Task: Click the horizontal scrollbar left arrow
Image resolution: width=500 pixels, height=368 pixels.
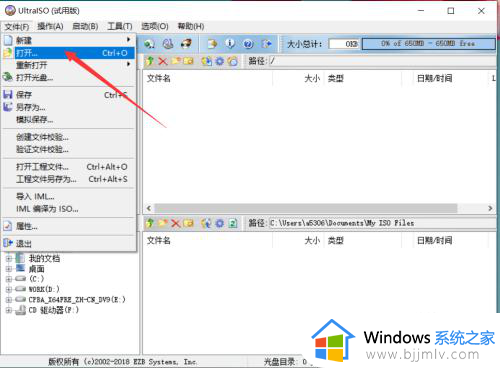Action: (149, 208)
